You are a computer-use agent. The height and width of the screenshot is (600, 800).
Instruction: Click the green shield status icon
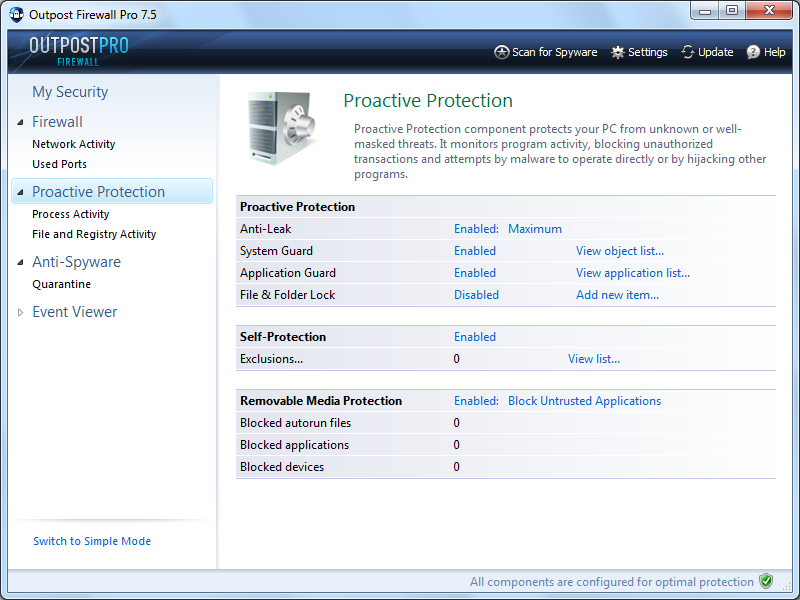766,581
